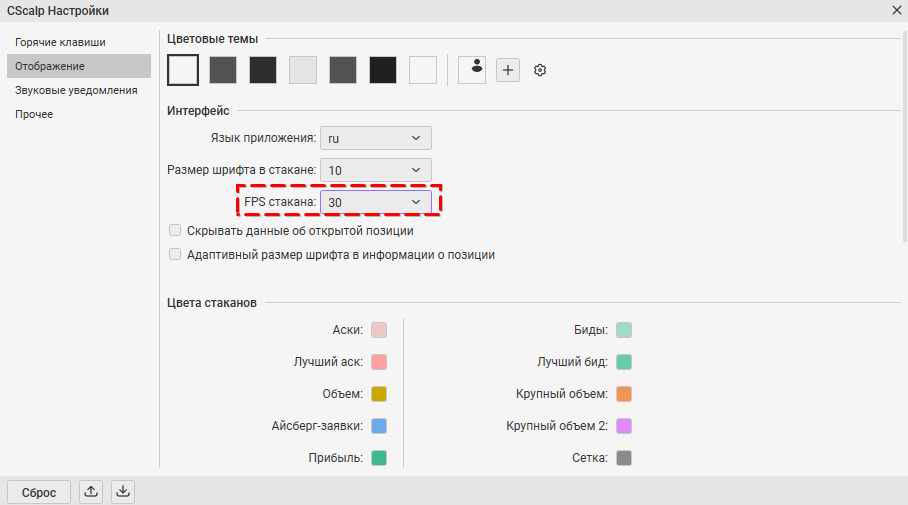Go to the "Горячие клавиши" section
The image size is (908, 505).
60,42
